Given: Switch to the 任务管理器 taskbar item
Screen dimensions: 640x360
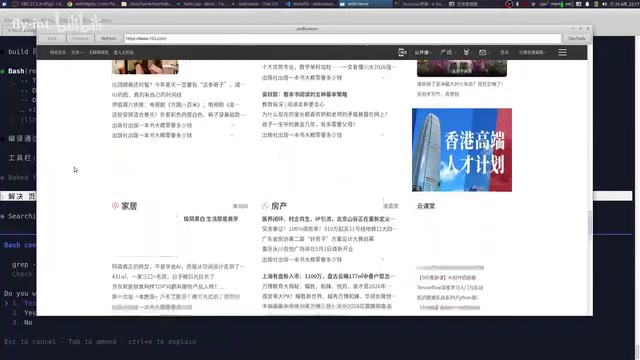Looking at the screenshot, I should [x=464, y=4].
